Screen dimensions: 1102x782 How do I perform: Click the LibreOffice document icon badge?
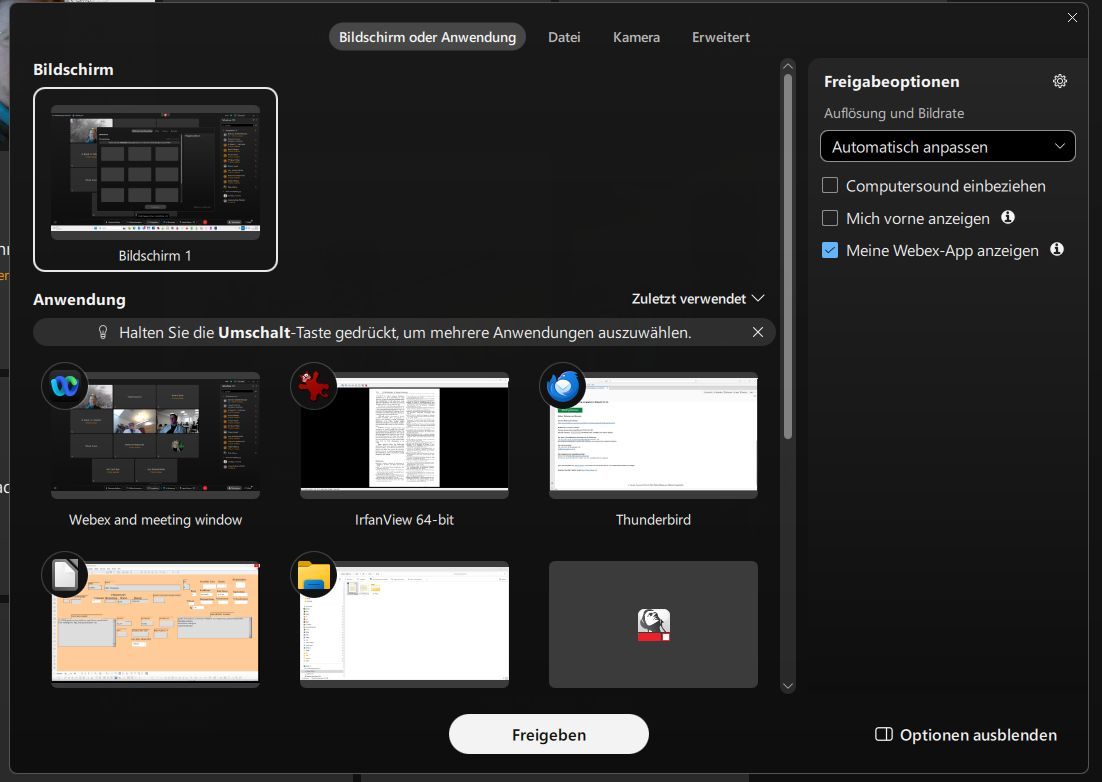pyautogui.click(x=65, y=576)
